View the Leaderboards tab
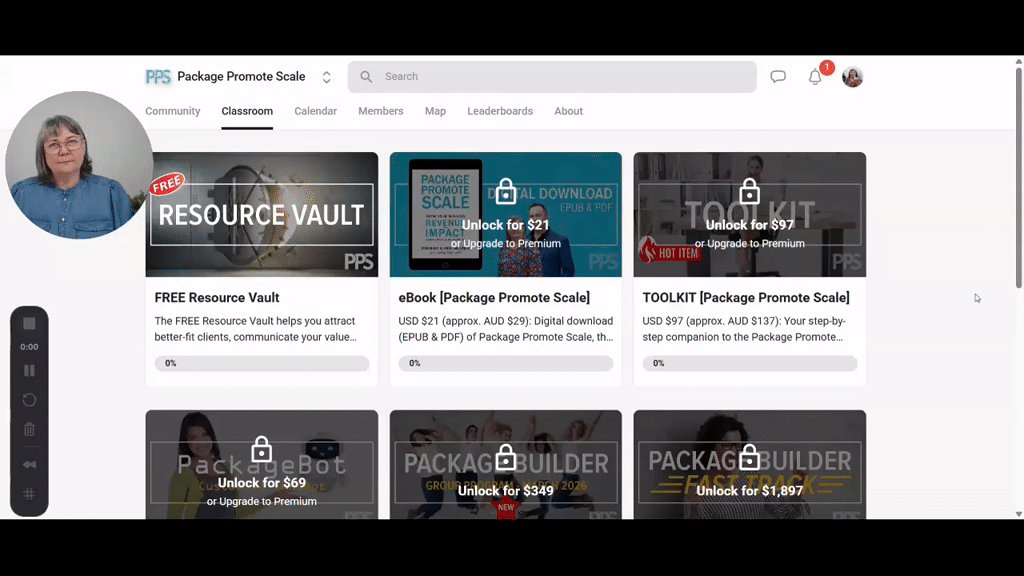The width and height of the screenshot is (1024, 576). click(500, 111)
